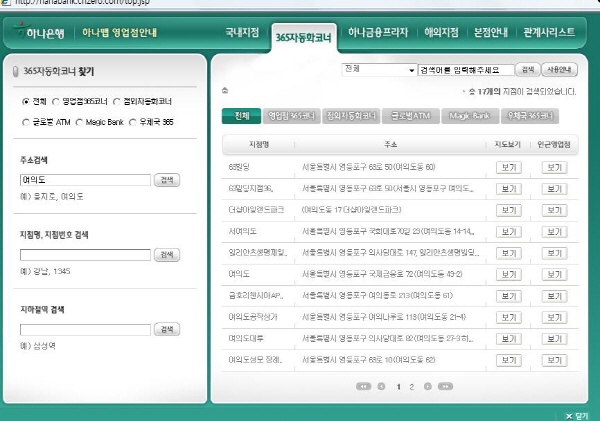
Task: Select the 글로벌 ATM radio option
Action: pos(26,122)
